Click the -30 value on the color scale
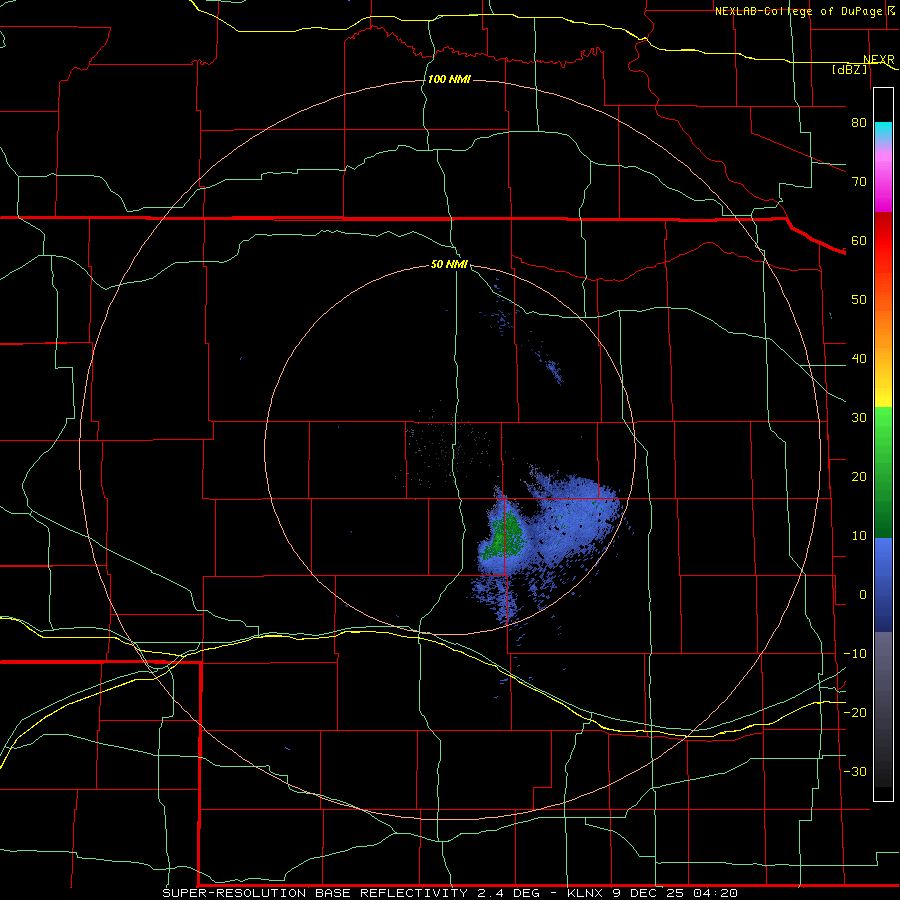The image size is (900, 900). click(855, 771)
